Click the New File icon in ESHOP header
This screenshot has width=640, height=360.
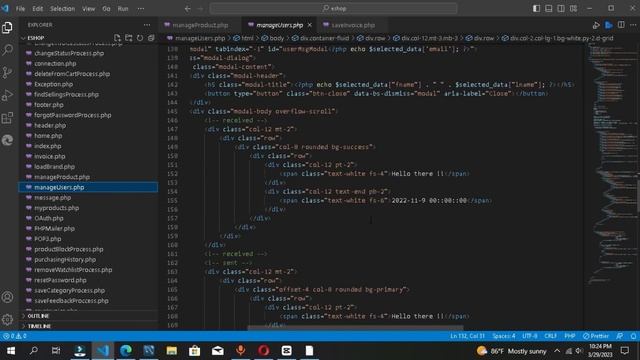tap(118, 38)
